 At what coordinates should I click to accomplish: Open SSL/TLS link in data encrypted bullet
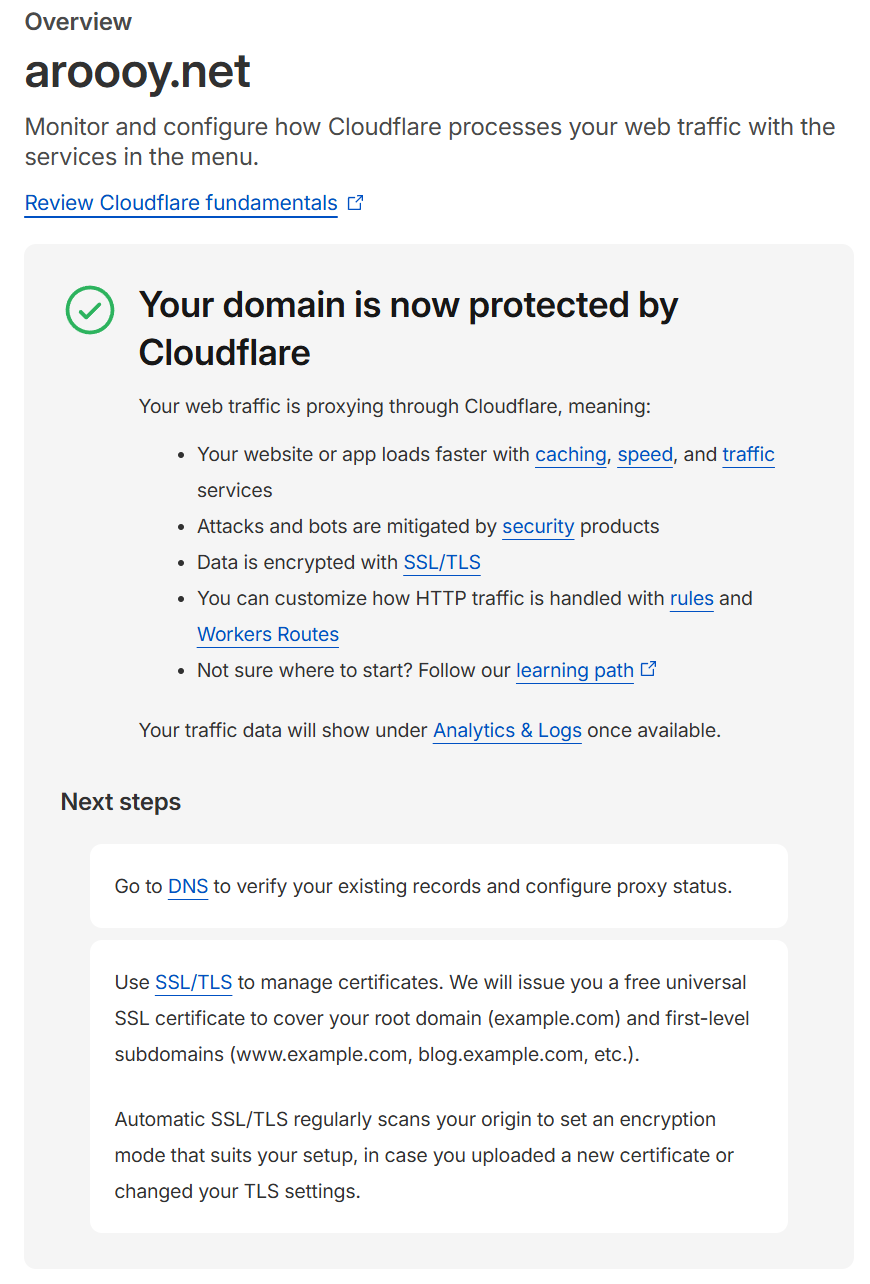pyautogui.click(x=442, y=562)
